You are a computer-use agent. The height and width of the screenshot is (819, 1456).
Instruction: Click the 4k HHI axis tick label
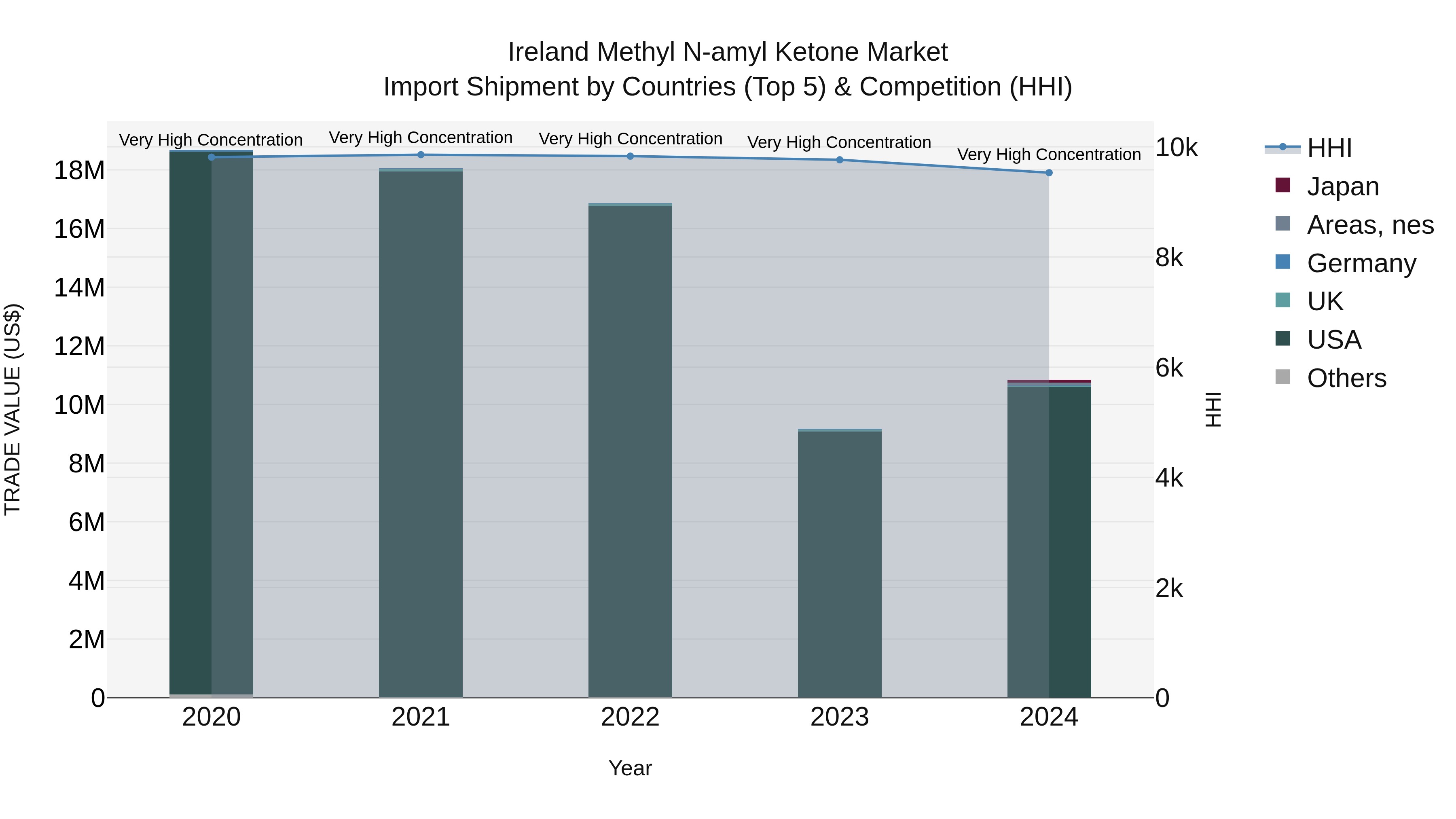click(x=1169, y=478)
